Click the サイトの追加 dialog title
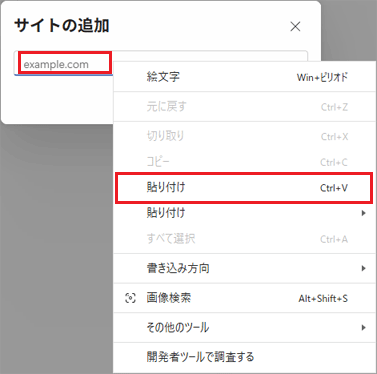The width and height of the screenshot is (377, 374). 62,26
